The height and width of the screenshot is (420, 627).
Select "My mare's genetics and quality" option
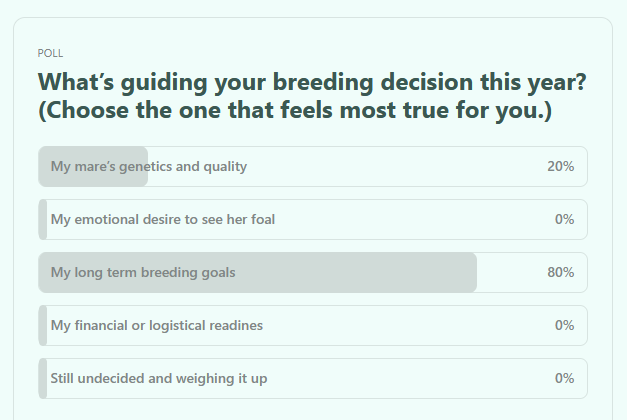(x=148, y=166)
